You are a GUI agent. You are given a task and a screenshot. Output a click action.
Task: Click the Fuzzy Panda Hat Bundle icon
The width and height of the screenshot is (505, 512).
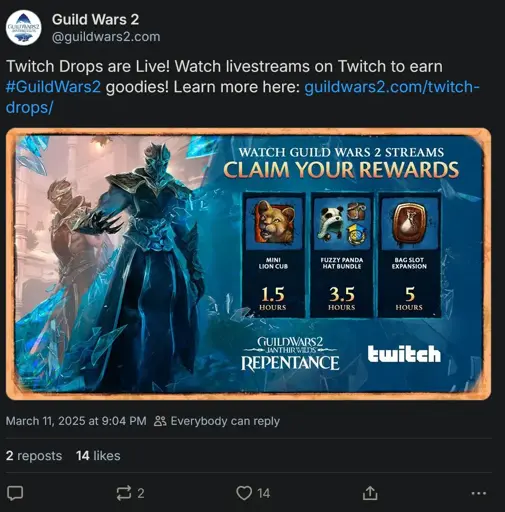(342, 222)
